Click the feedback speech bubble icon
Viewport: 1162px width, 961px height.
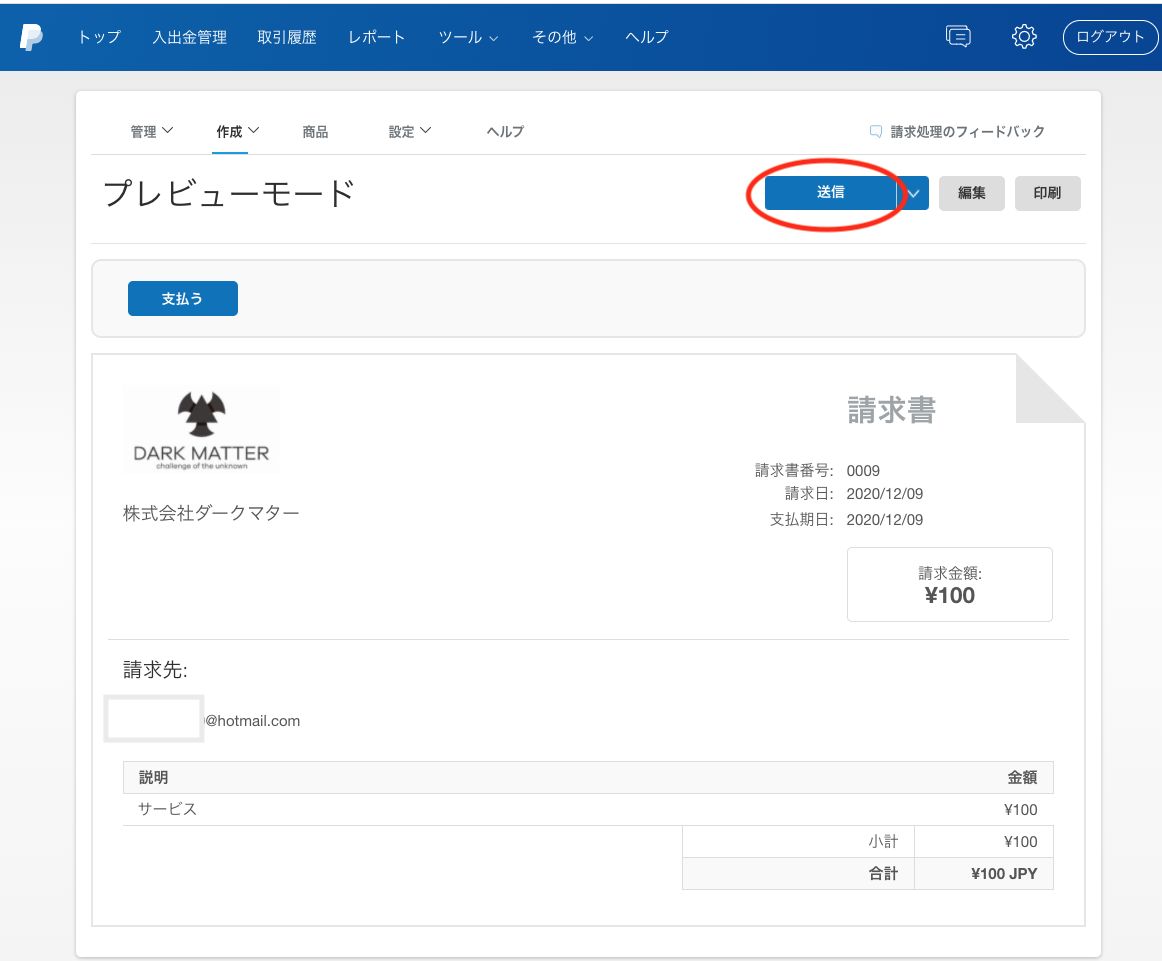click(x=876, y=132)
